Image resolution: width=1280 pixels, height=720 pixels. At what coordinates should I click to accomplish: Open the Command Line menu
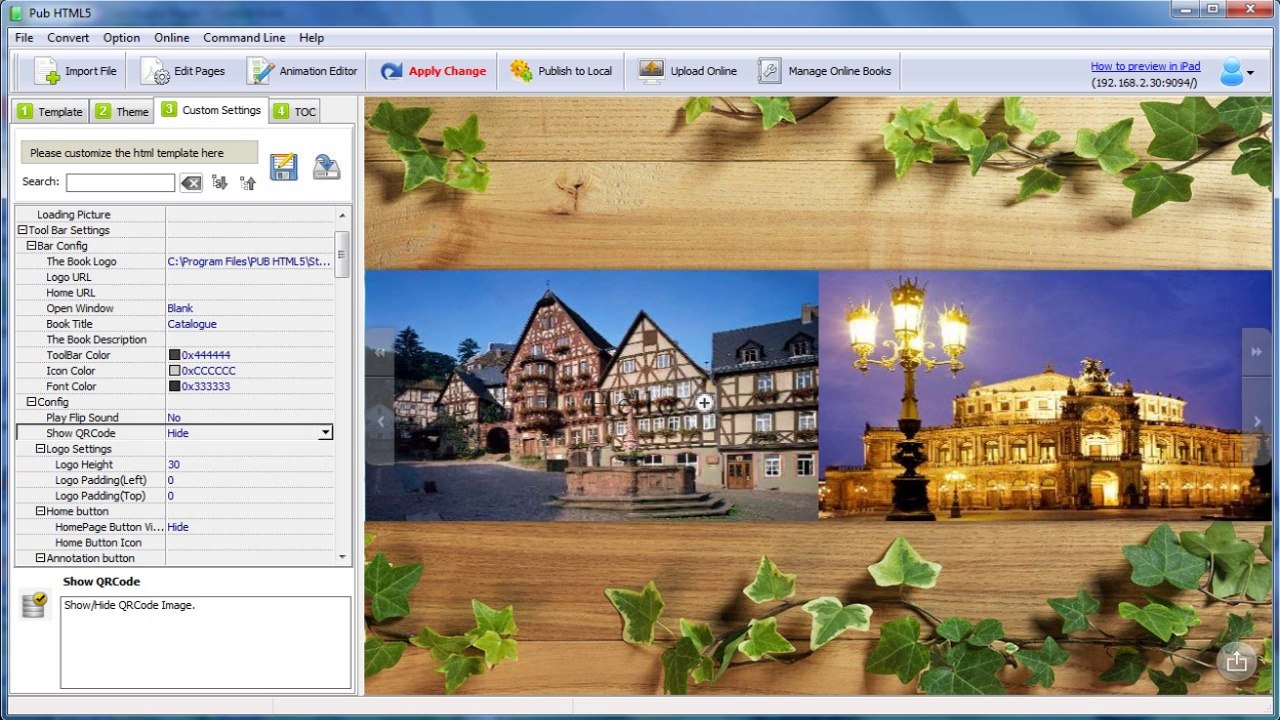(244, 38)
